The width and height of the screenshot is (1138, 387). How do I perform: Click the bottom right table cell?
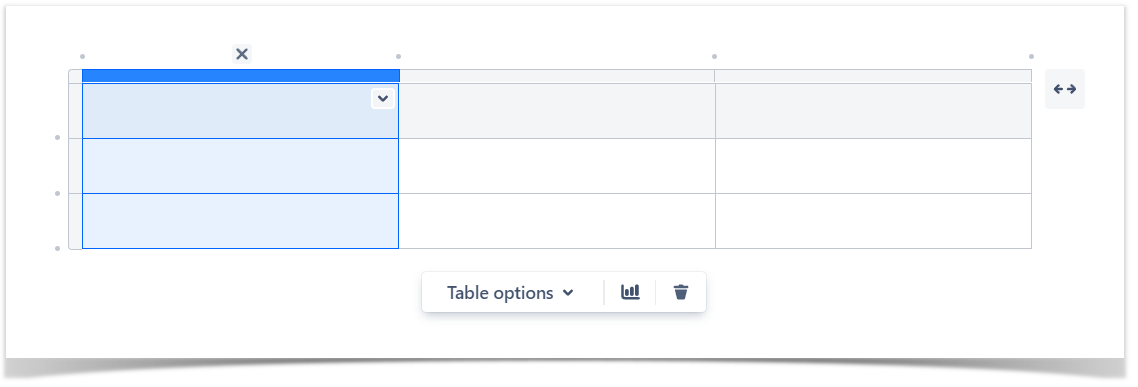(x=873, y=221)
